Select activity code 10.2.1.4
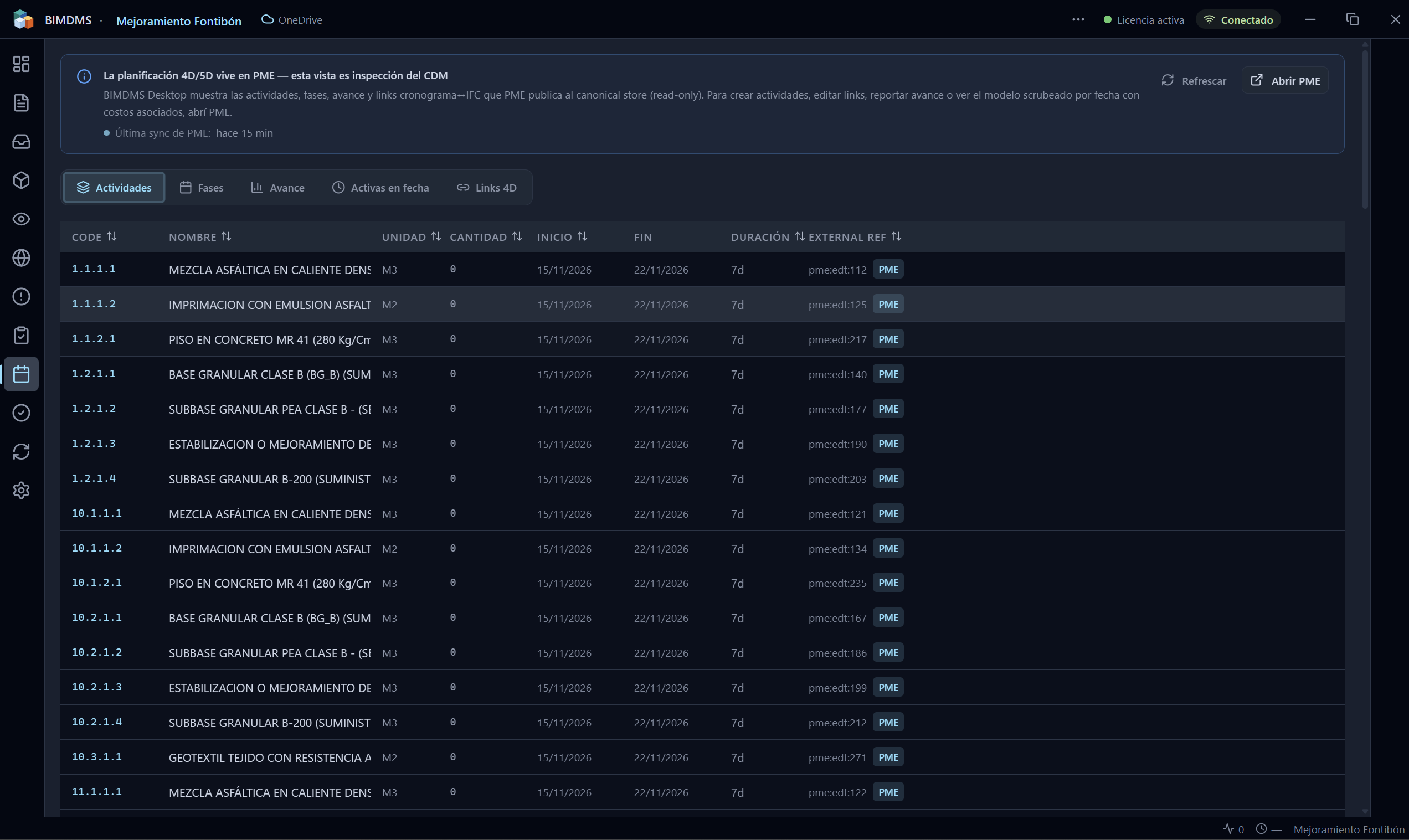 (x=96, y=722)
